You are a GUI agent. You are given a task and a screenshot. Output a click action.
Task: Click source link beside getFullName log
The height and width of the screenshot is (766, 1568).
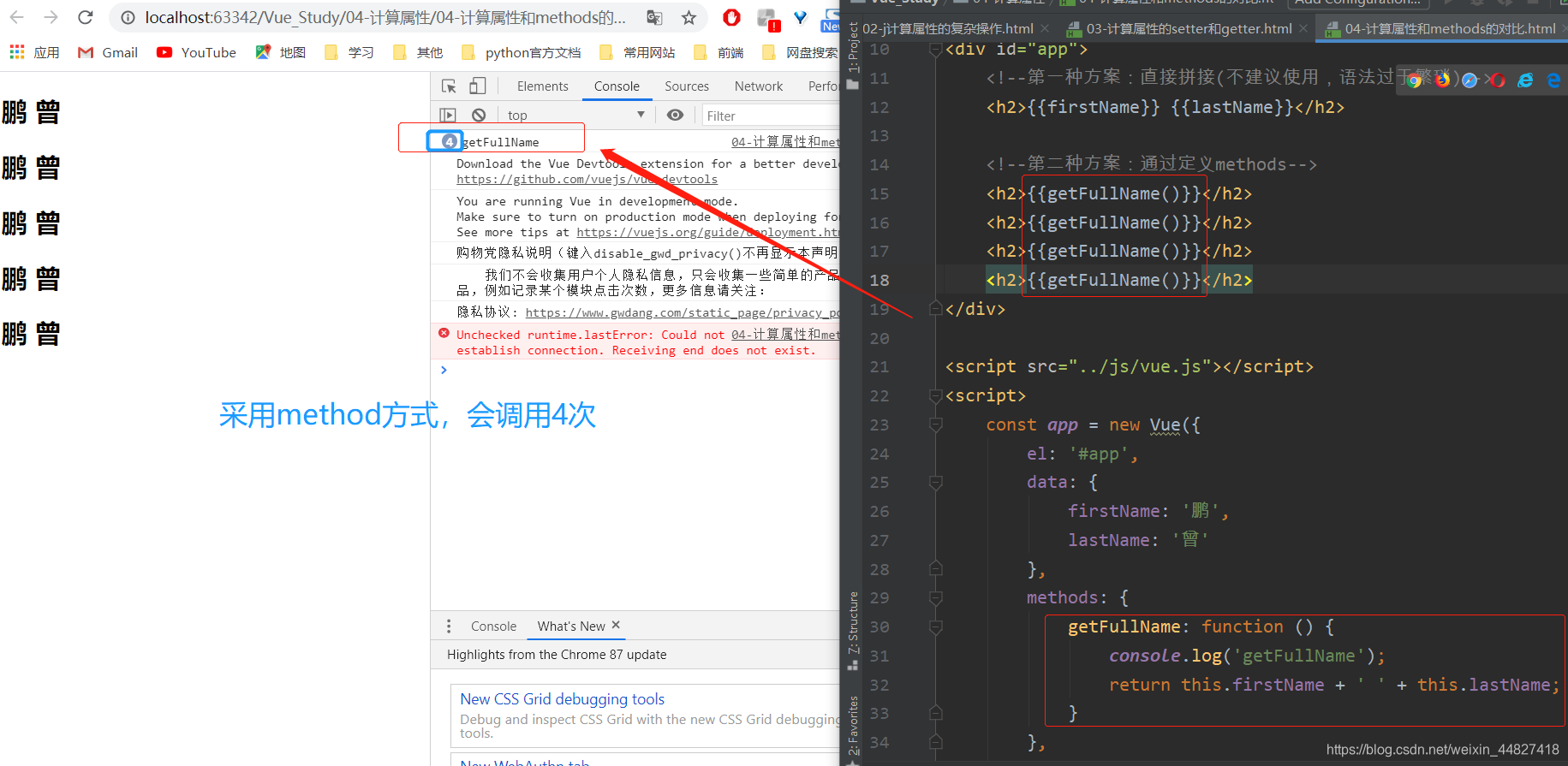click(785, 142)
